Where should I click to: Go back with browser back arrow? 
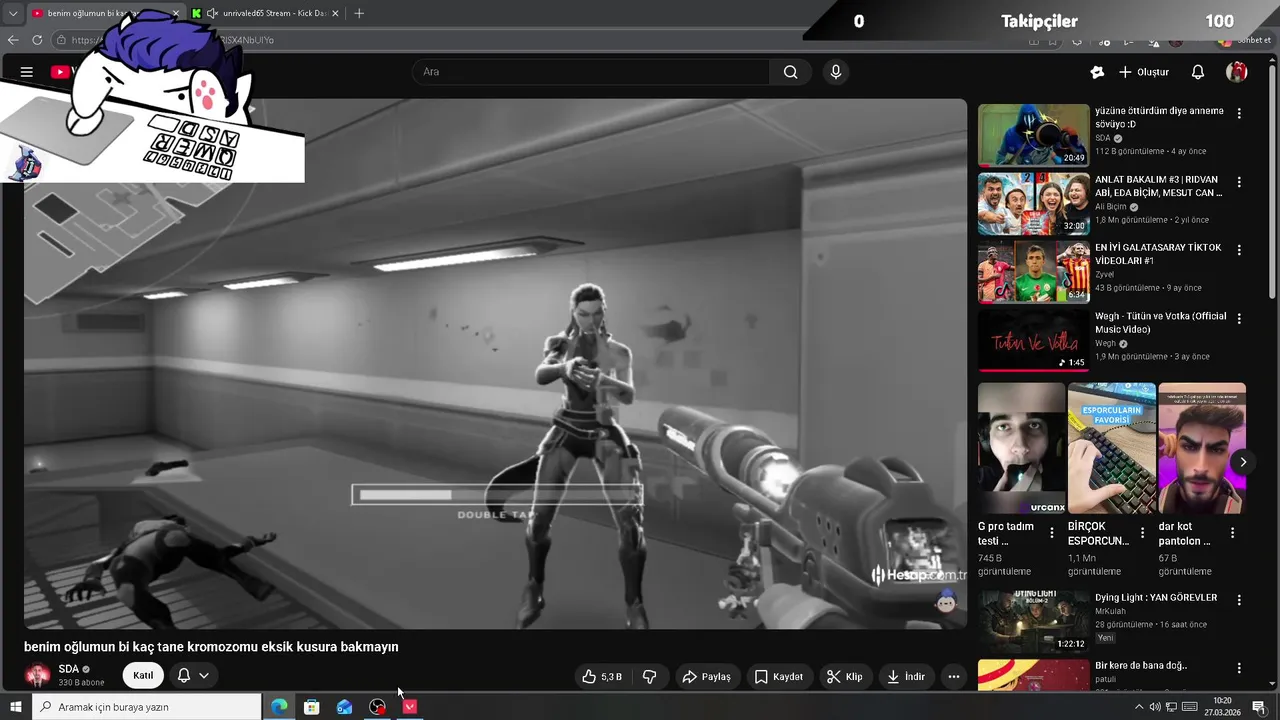point(13,40)
